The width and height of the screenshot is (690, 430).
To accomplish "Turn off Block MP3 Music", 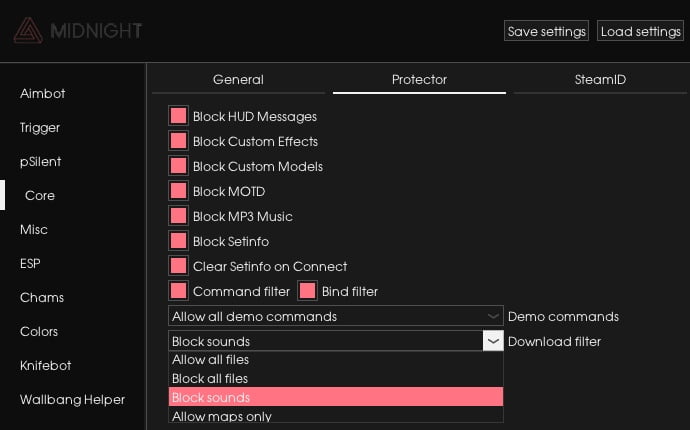I will click(178, 216).
